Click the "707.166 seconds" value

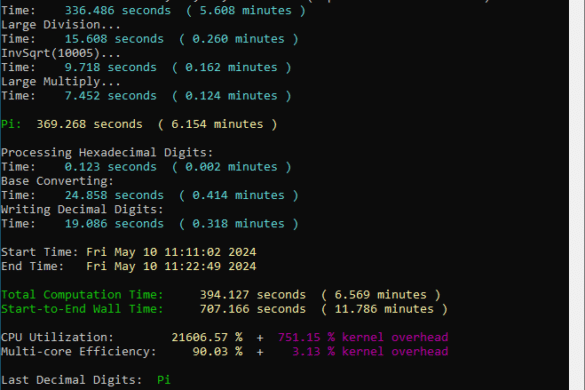tap(253, 309)
